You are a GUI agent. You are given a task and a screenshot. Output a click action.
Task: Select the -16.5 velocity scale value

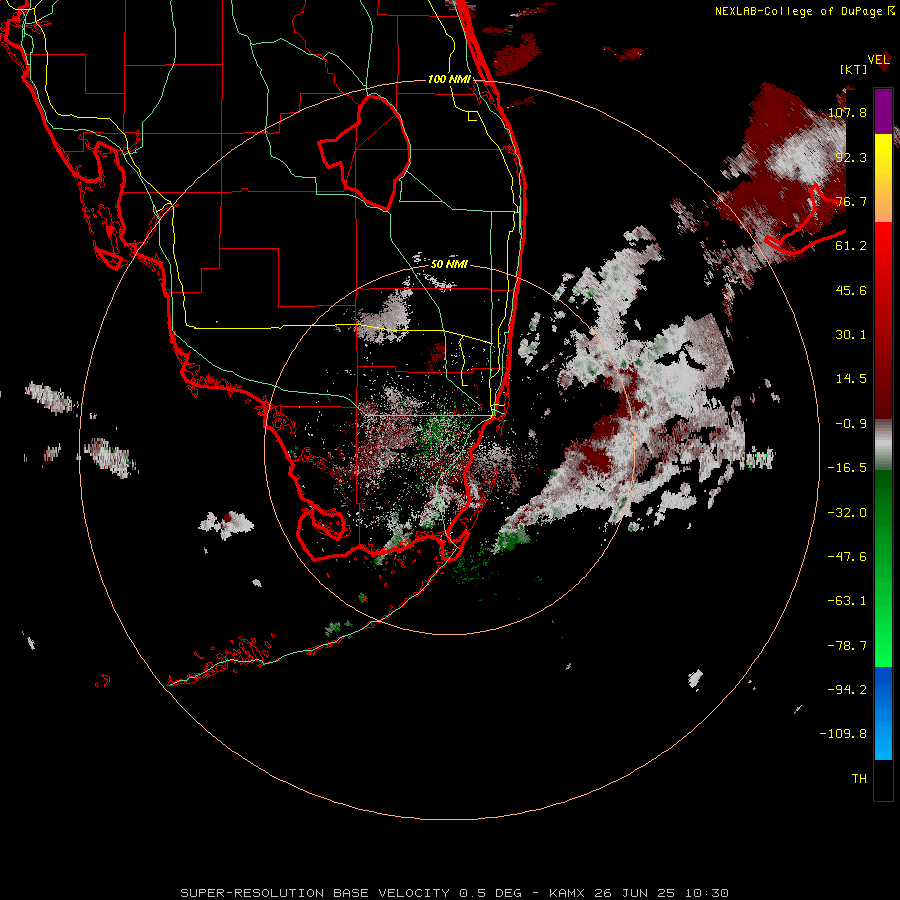click(x=847, y=468)
